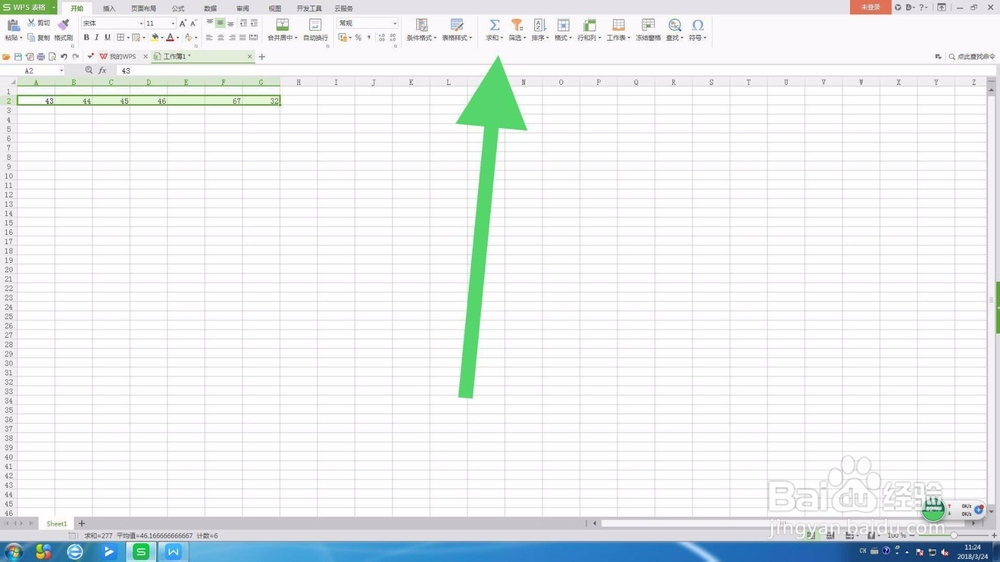Viewport: 1000px width, 562px height.
Task: Open the WPS 表格 application menu arrow
Action: pyautogui.click(x=54, y=7)
